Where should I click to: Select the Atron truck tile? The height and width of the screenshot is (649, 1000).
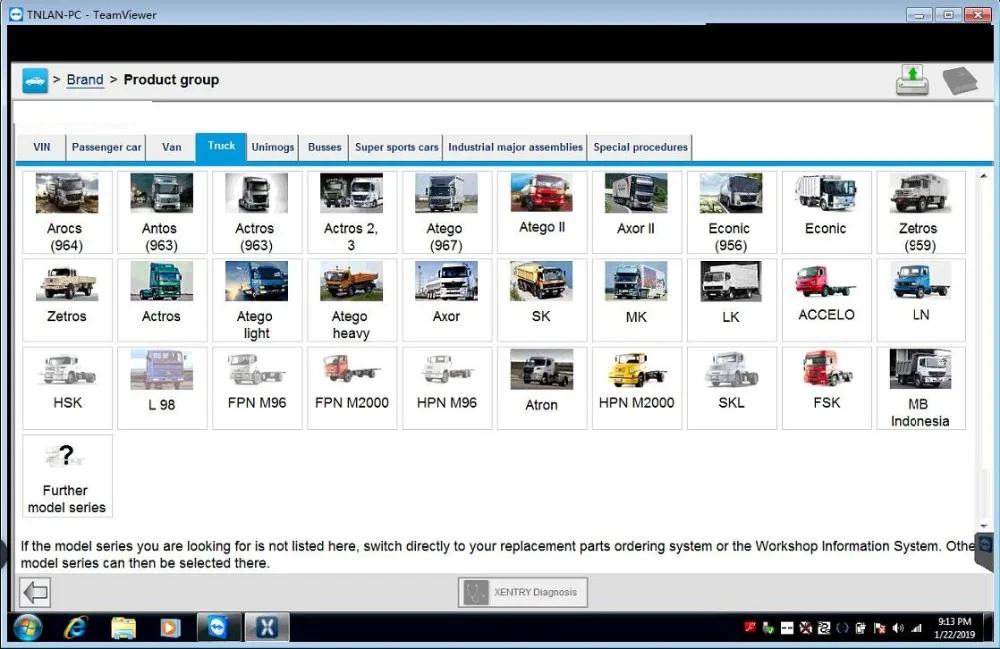[x=541, y=388]
